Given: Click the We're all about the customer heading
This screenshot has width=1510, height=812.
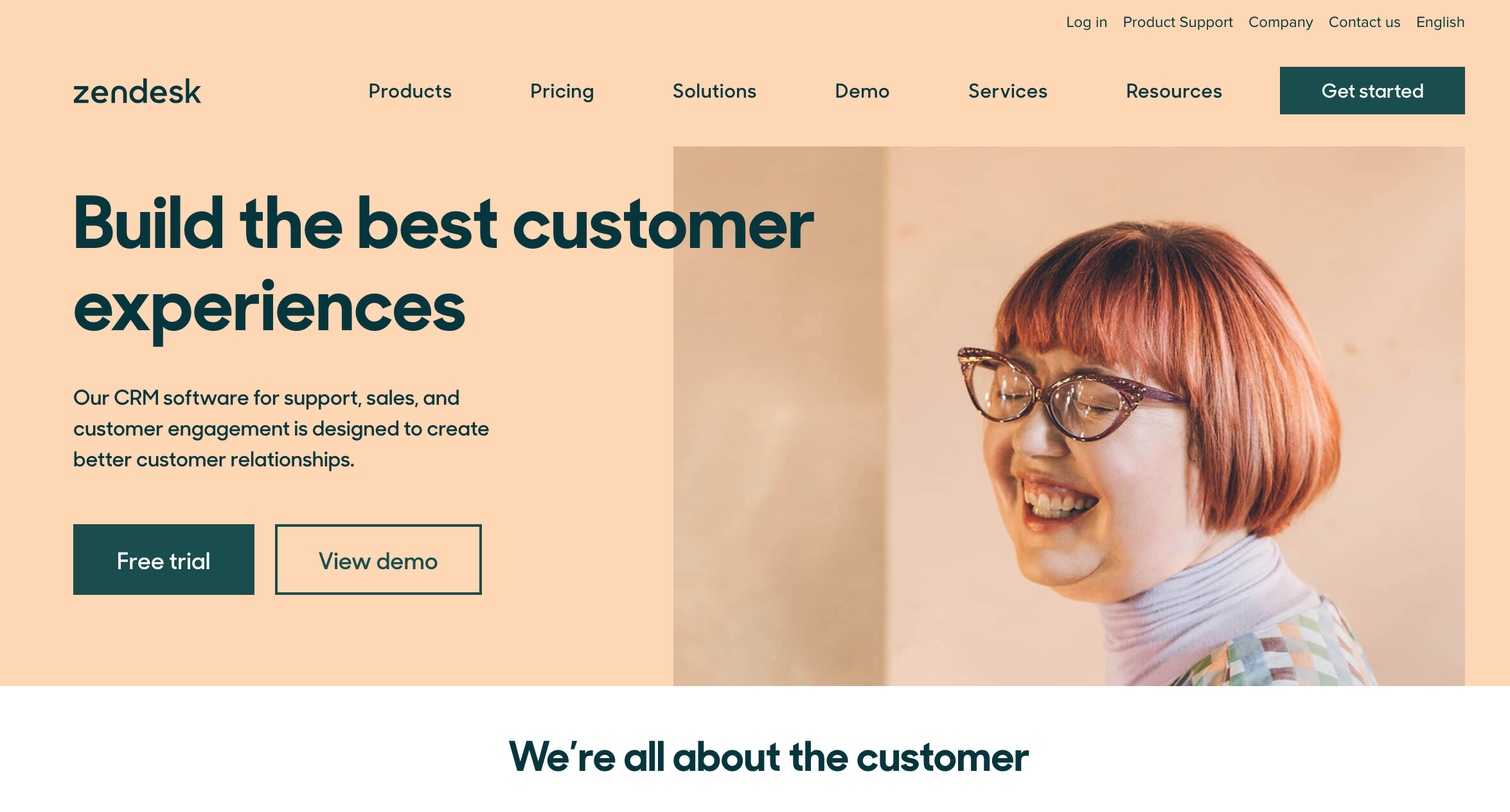Looking at the screenshot, I should pos(768,756).
